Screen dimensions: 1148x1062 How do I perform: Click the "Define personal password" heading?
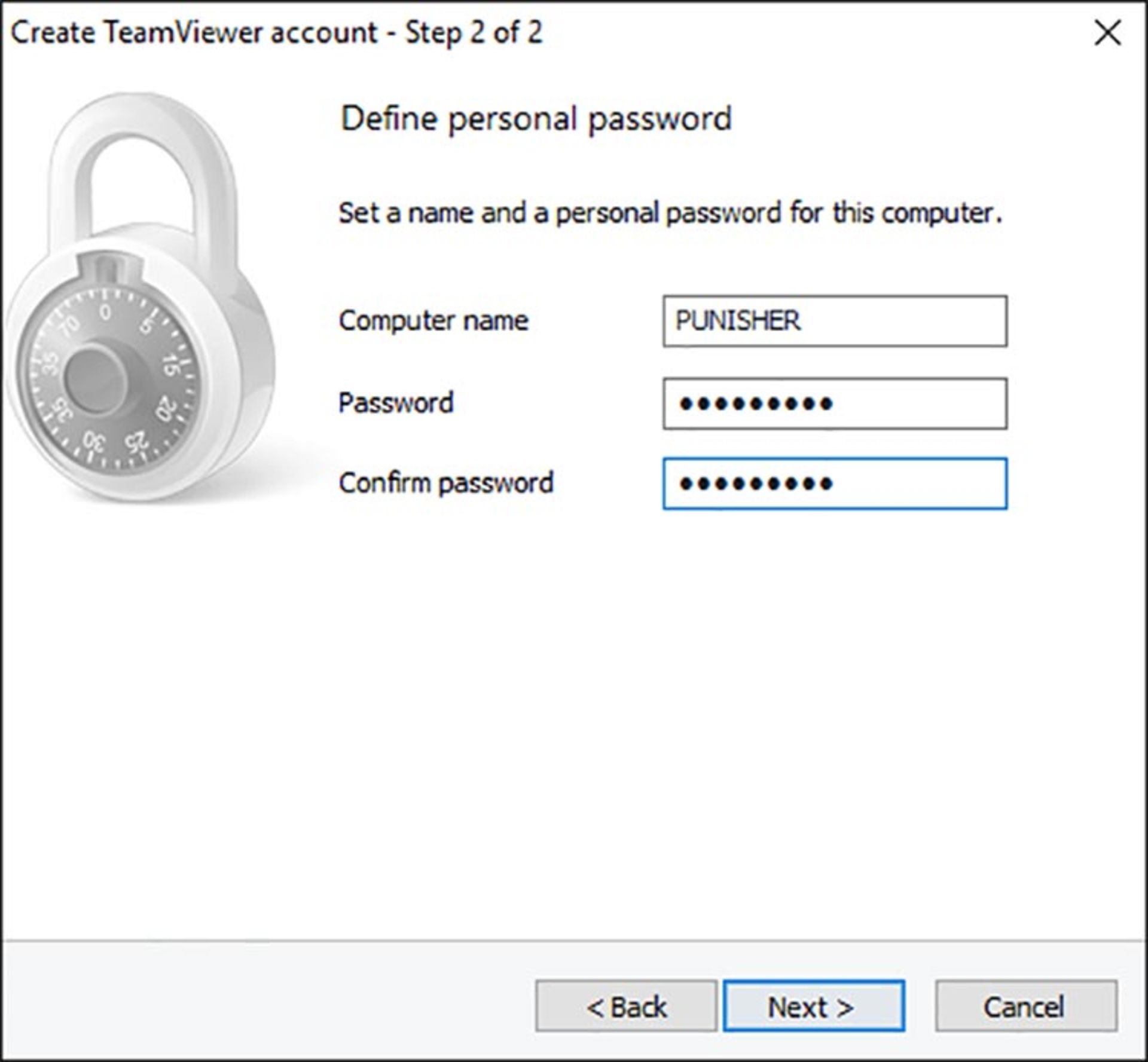pos(536,118)
